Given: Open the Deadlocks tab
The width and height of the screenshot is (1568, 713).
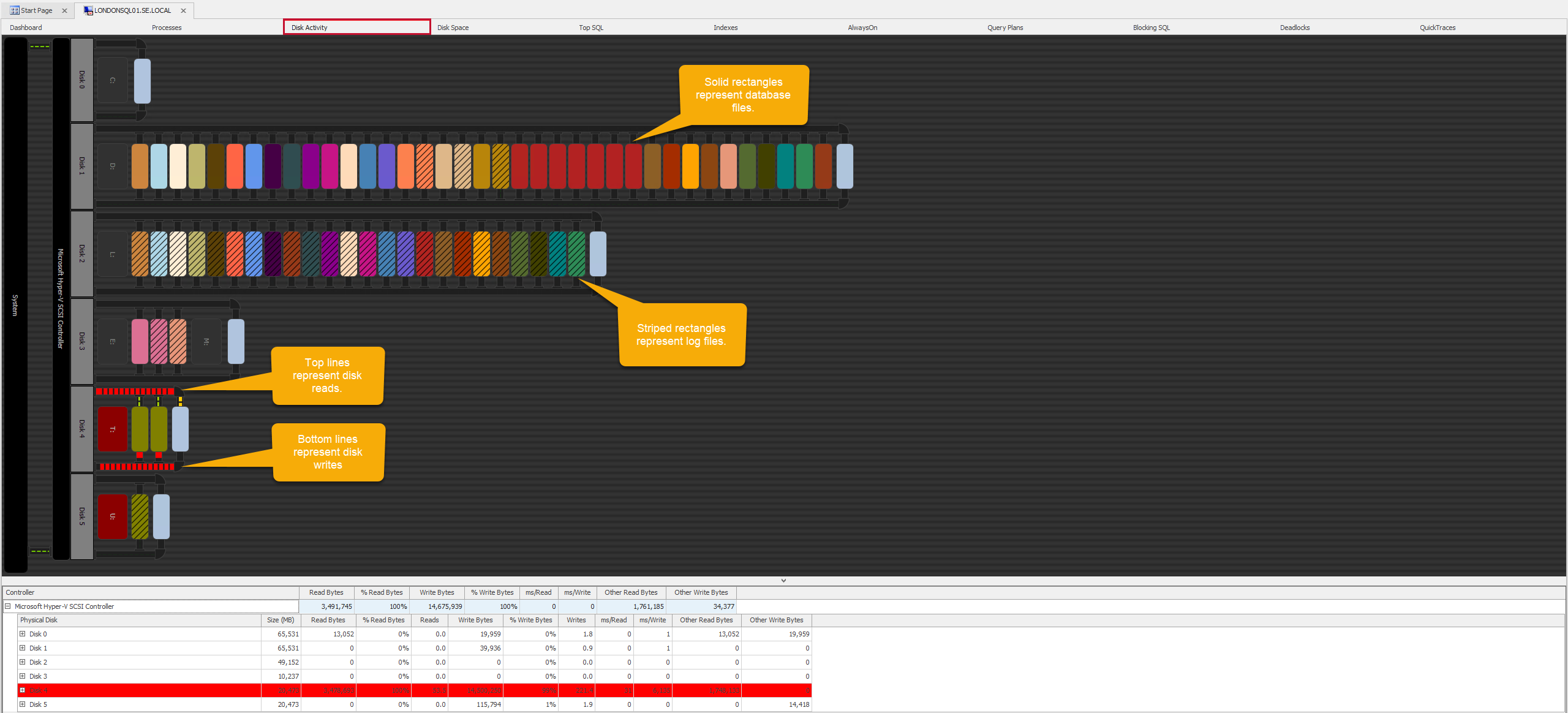Looking at the screenshot, I should [1294, 27].
